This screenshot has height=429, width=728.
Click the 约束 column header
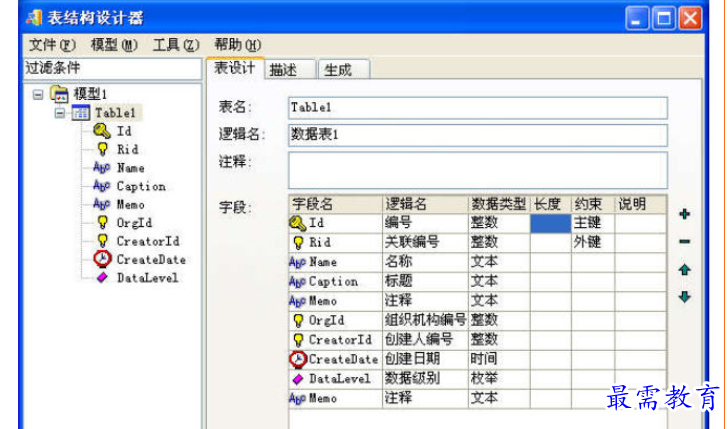pyautogui.click(x=593, y=204)
